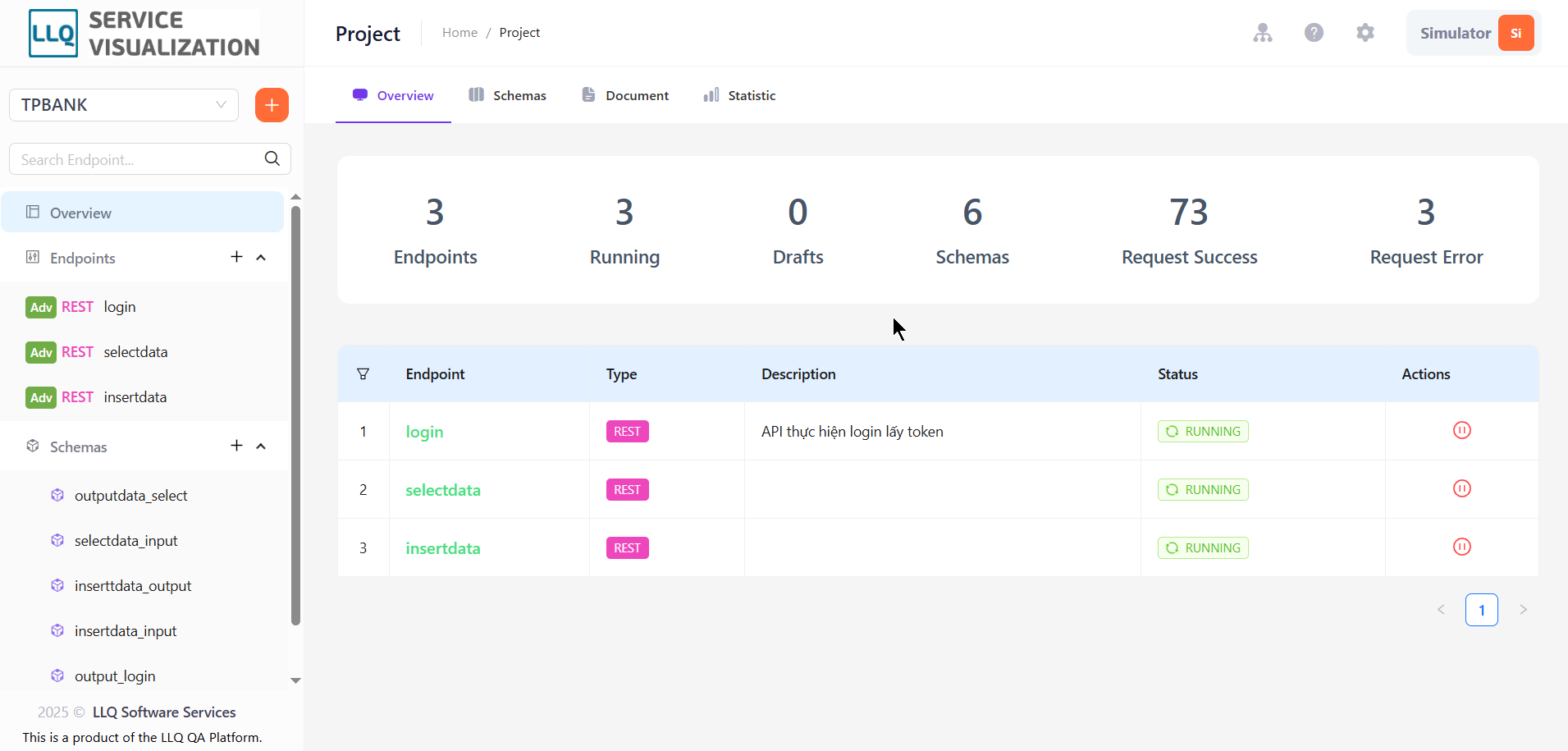Screen dimensions: 1568x751
Task: Click the table filter funnel icon
Action: pyautogui.click(x=363, y=374)
